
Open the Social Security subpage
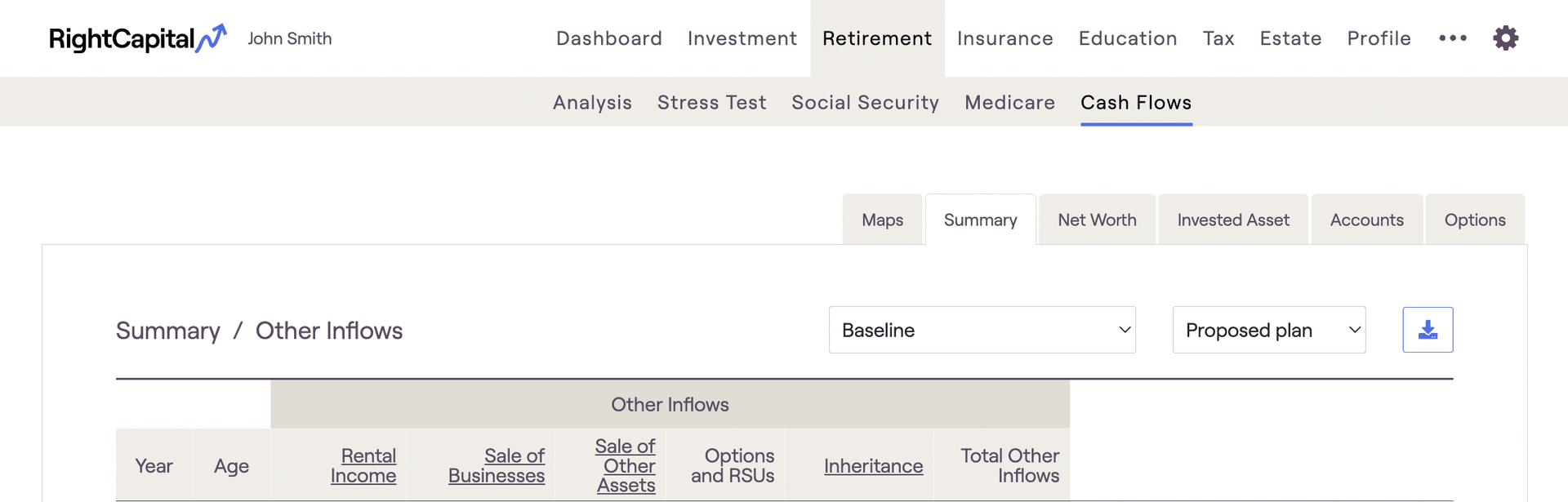865,103
